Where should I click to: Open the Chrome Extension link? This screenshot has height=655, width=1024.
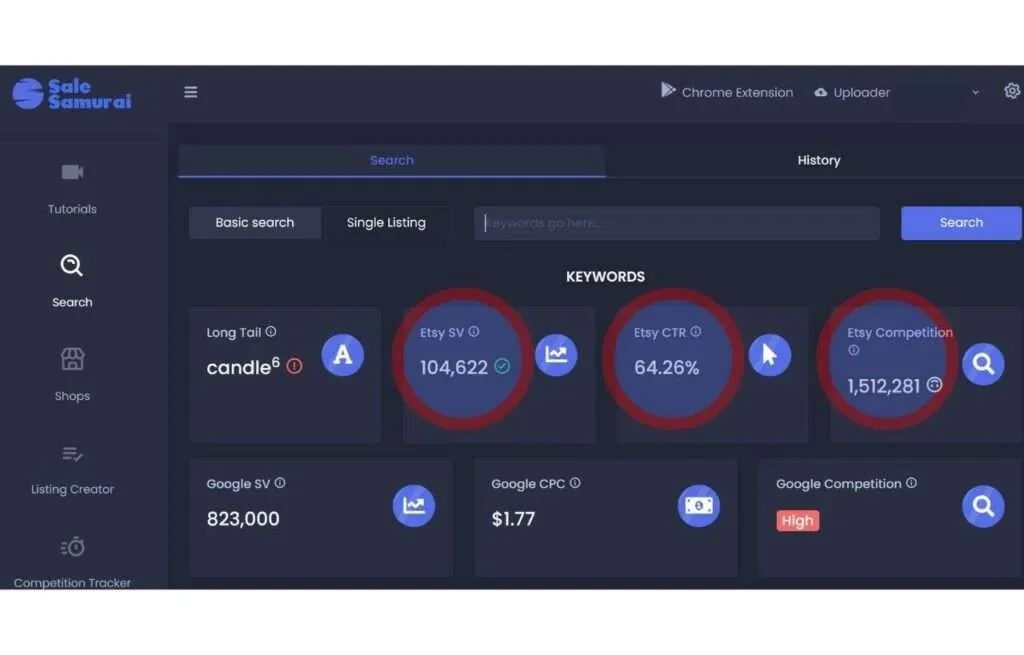(x=727, y=92)
